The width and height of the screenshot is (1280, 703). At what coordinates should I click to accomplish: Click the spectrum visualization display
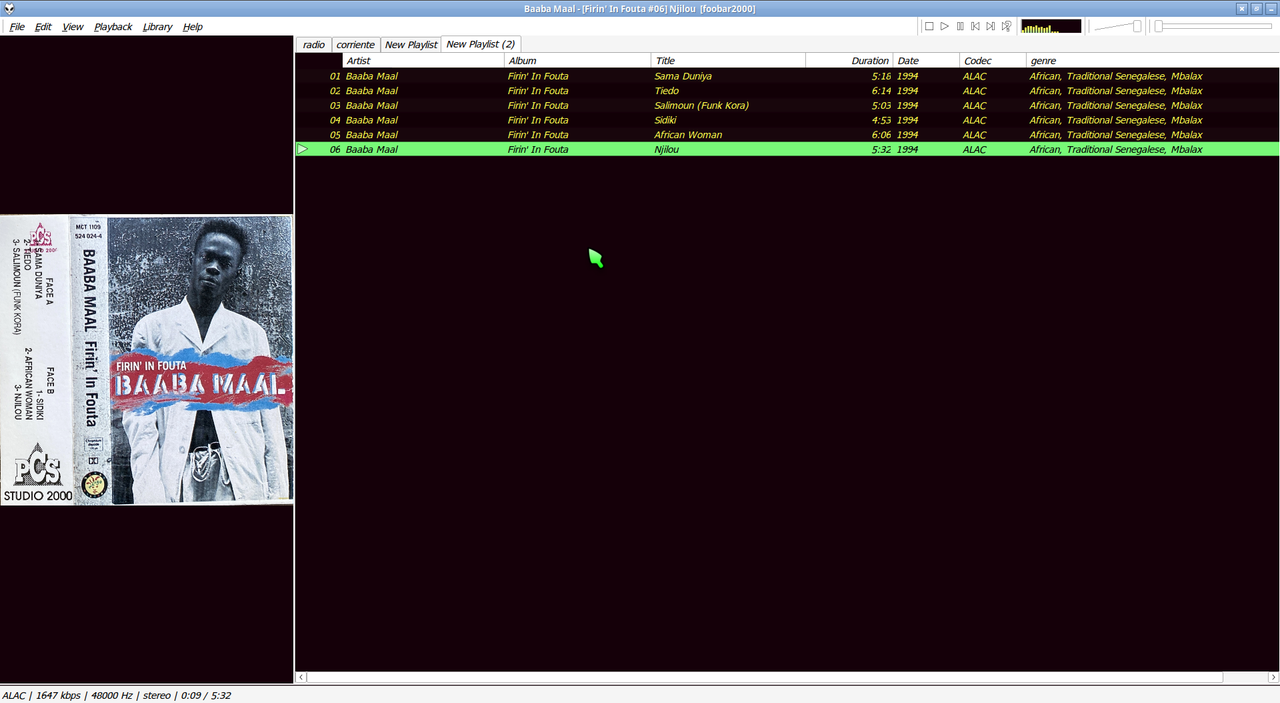click(1051, 26)
